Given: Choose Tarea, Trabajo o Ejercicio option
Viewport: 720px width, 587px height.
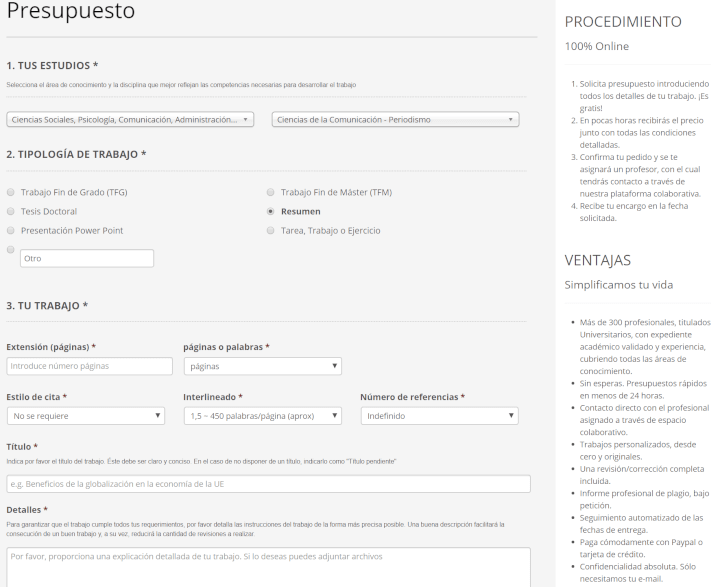Looking at the screenshot, I should (x=270, y=231).
